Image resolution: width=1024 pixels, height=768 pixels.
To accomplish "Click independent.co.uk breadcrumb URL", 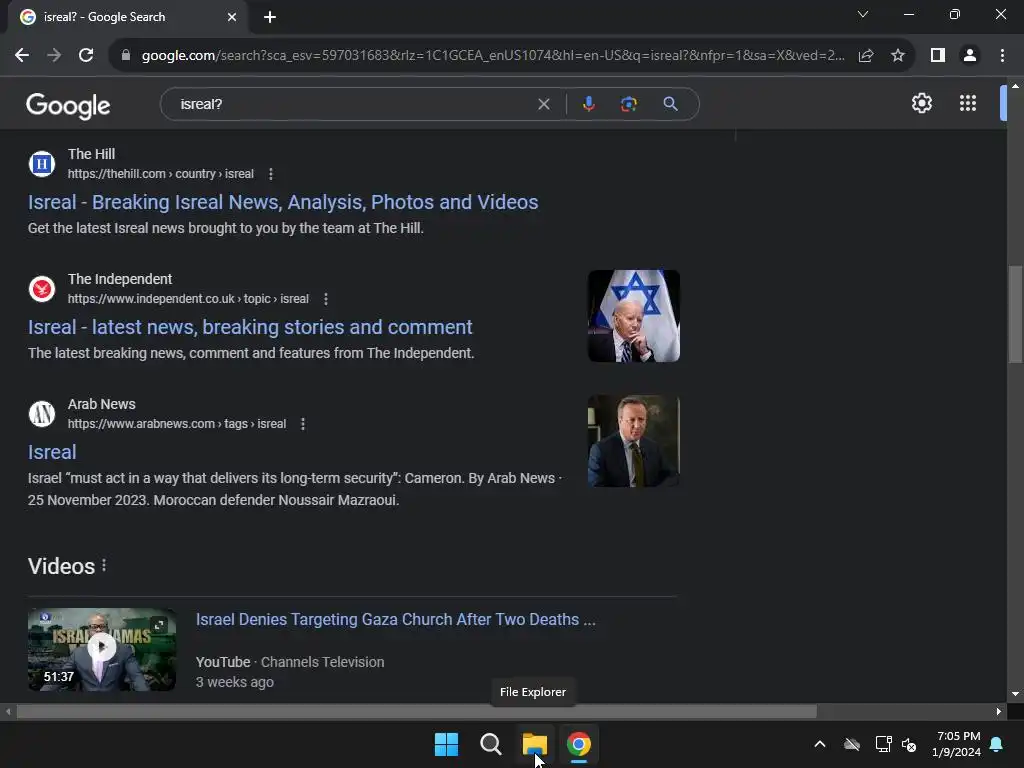I will [x=188, y=298].
